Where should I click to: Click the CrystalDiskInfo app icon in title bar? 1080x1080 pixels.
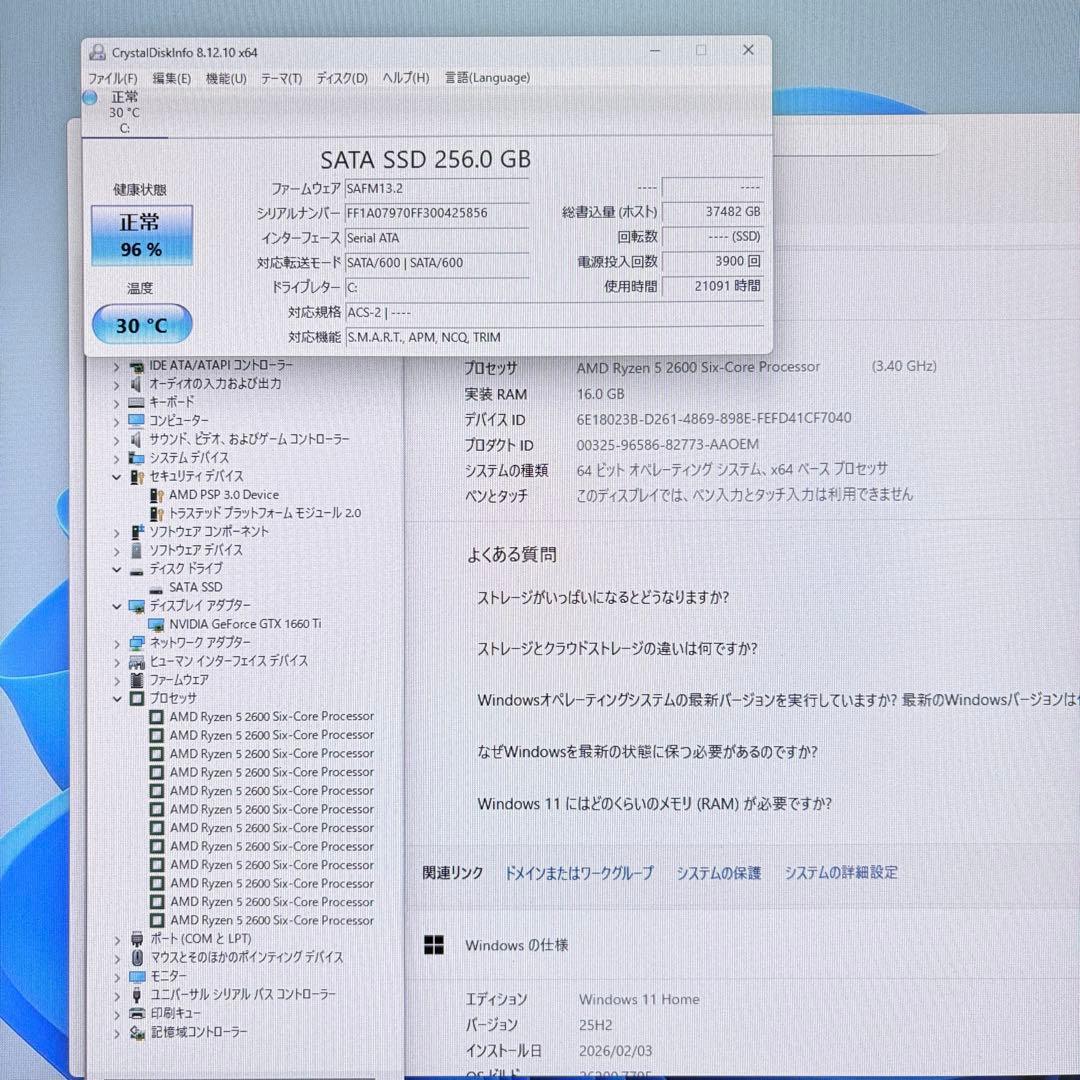(97, 51)
